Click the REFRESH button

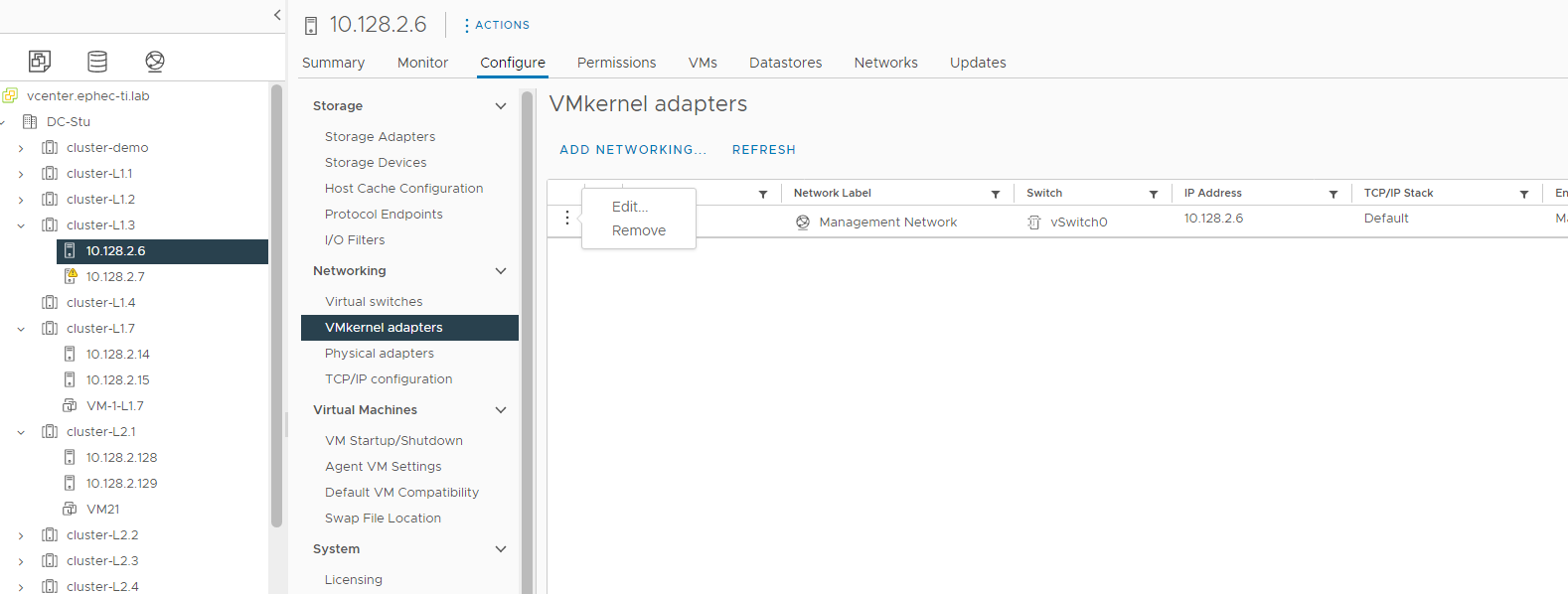[764, 150]
